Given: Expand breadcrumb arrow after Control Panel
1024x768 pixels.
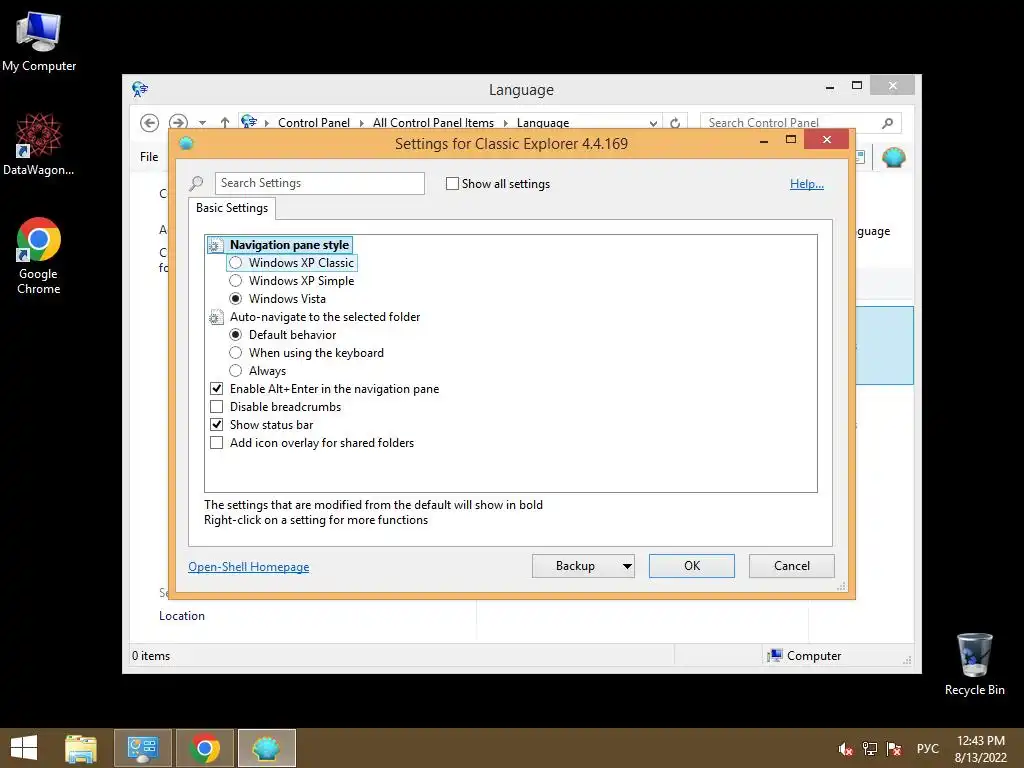Looking at the screenshot, I should pos(361,123).
